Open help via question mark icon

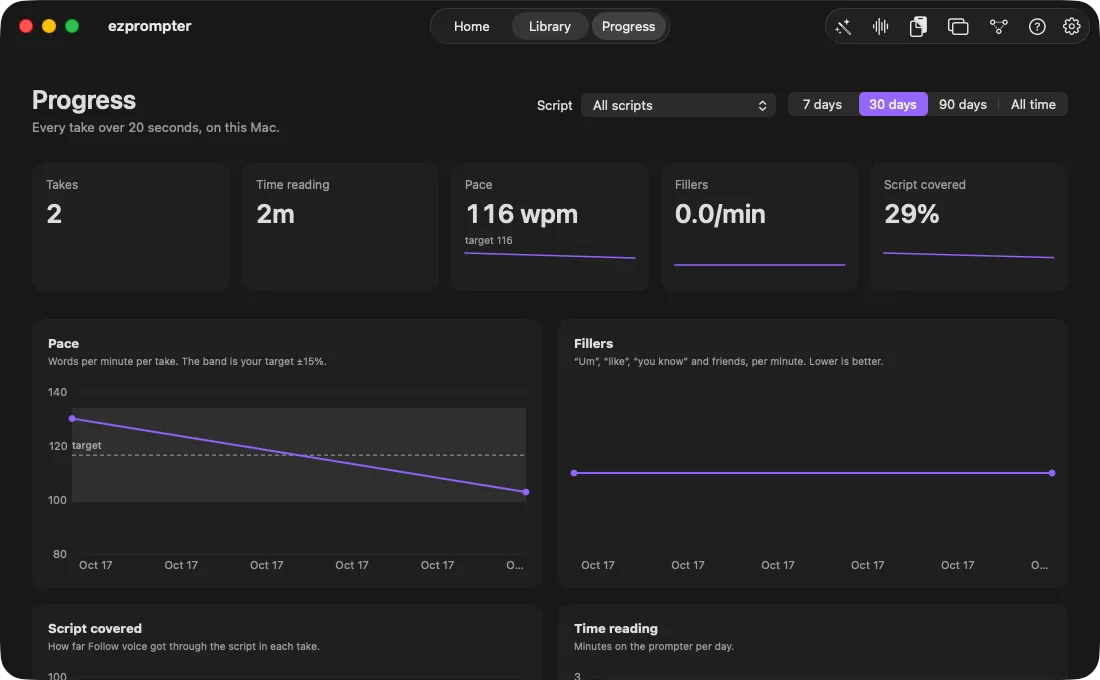[x=1037, y=27]
